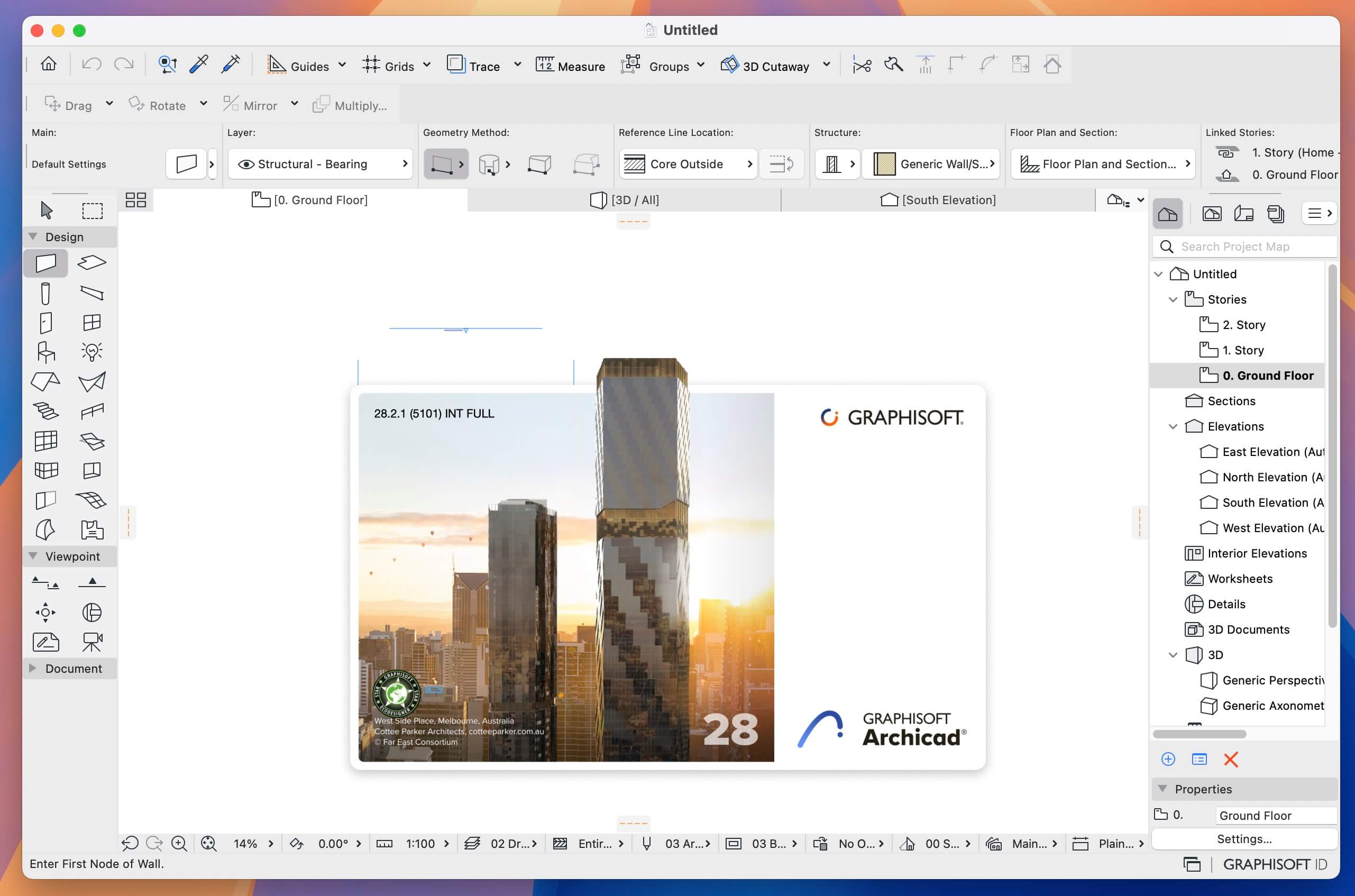Select the Slab tool
The image size is (1355, 896).
pyautogui.click(x=92, y=263)
